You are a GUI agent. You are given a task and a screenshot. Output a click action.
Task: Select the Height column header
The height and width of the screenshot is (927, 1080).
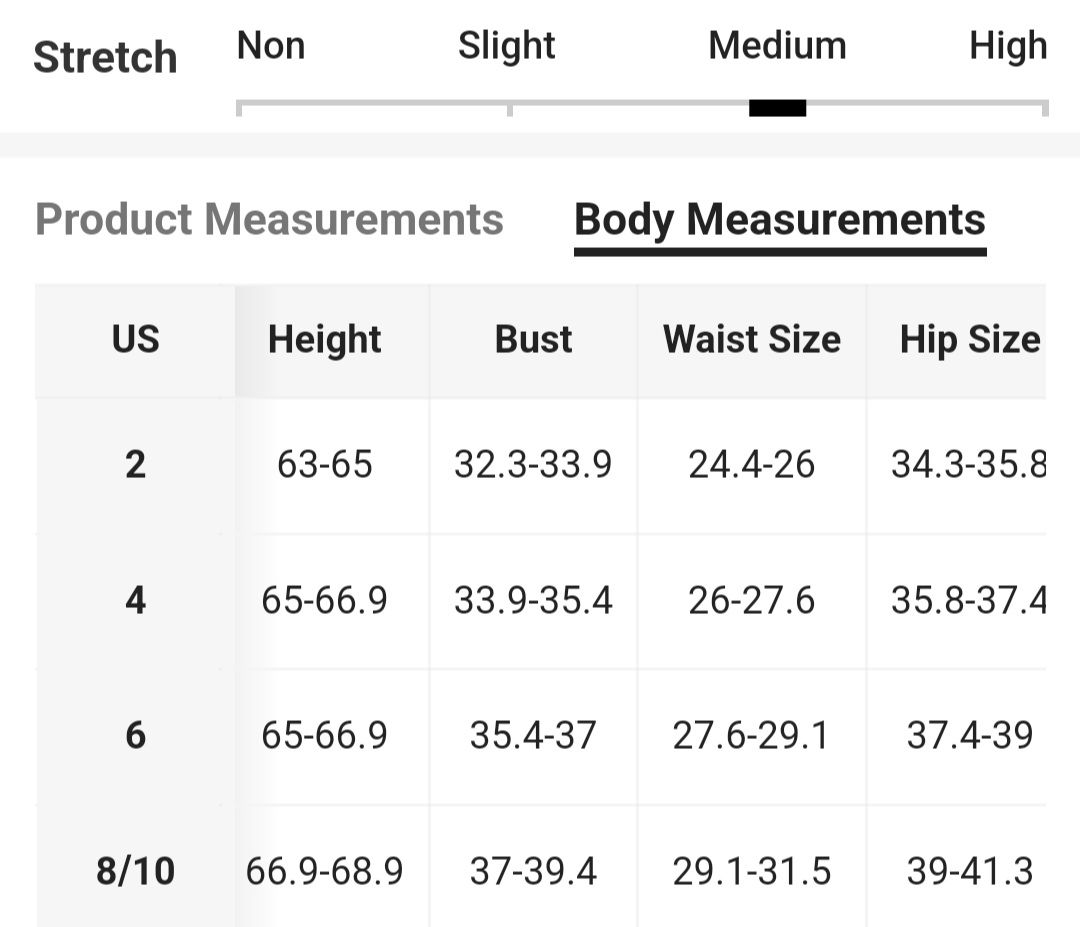click(x=324, y=340)
